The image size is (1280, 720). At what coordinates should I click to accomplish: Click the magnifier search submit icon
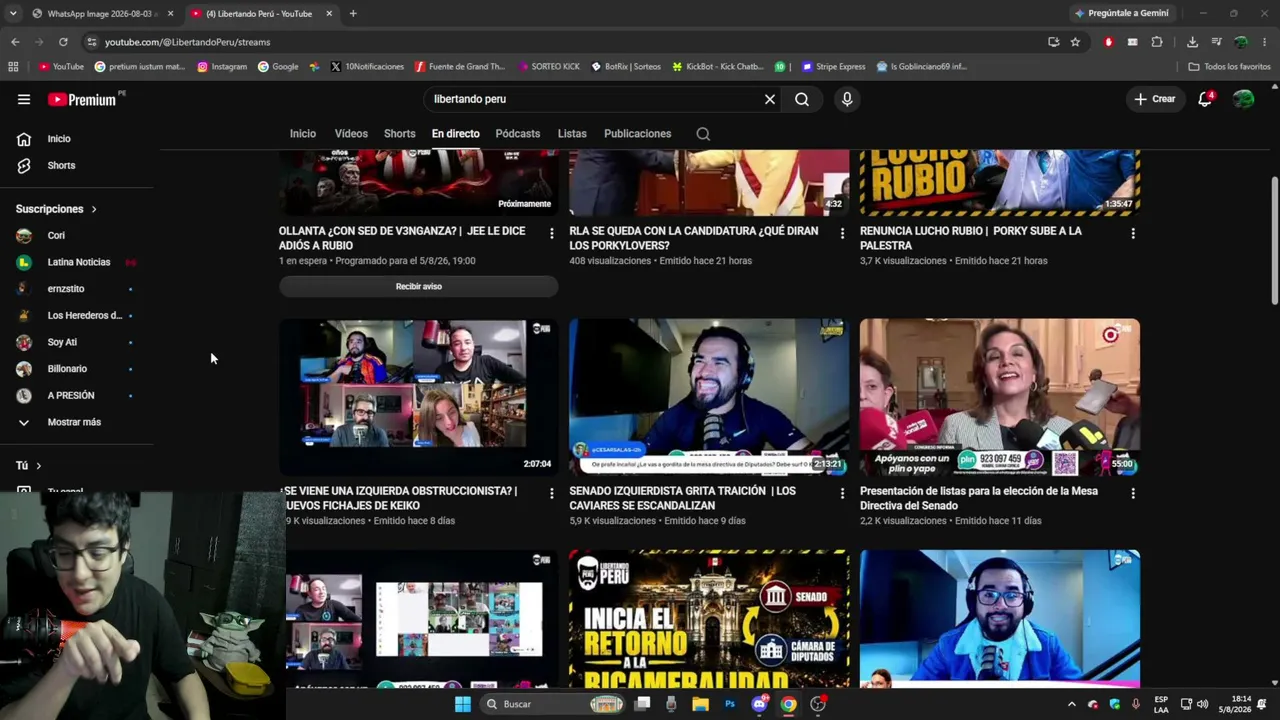pyautogui.click(x=802, y=99)
